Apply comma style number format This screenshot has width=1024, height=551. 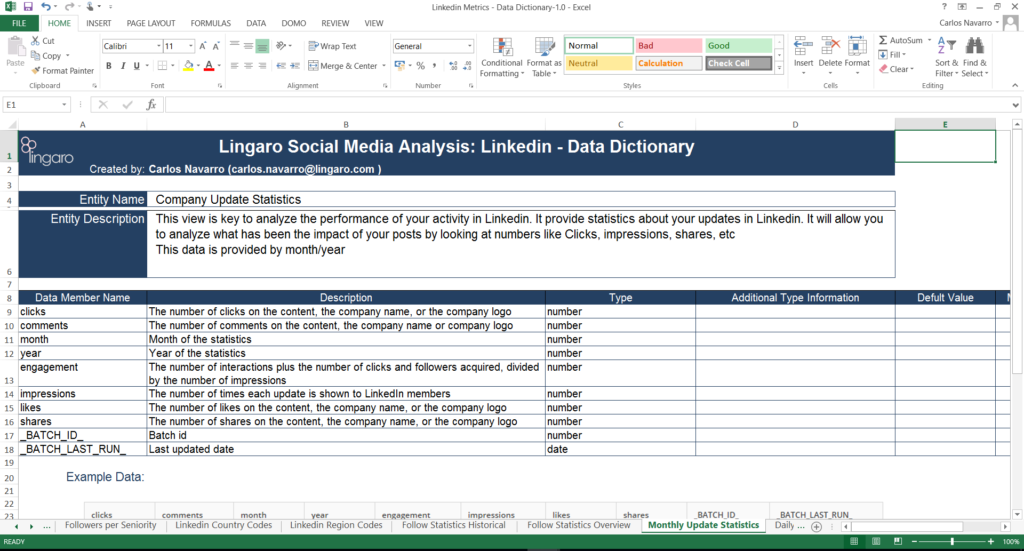tap(434, 65)
